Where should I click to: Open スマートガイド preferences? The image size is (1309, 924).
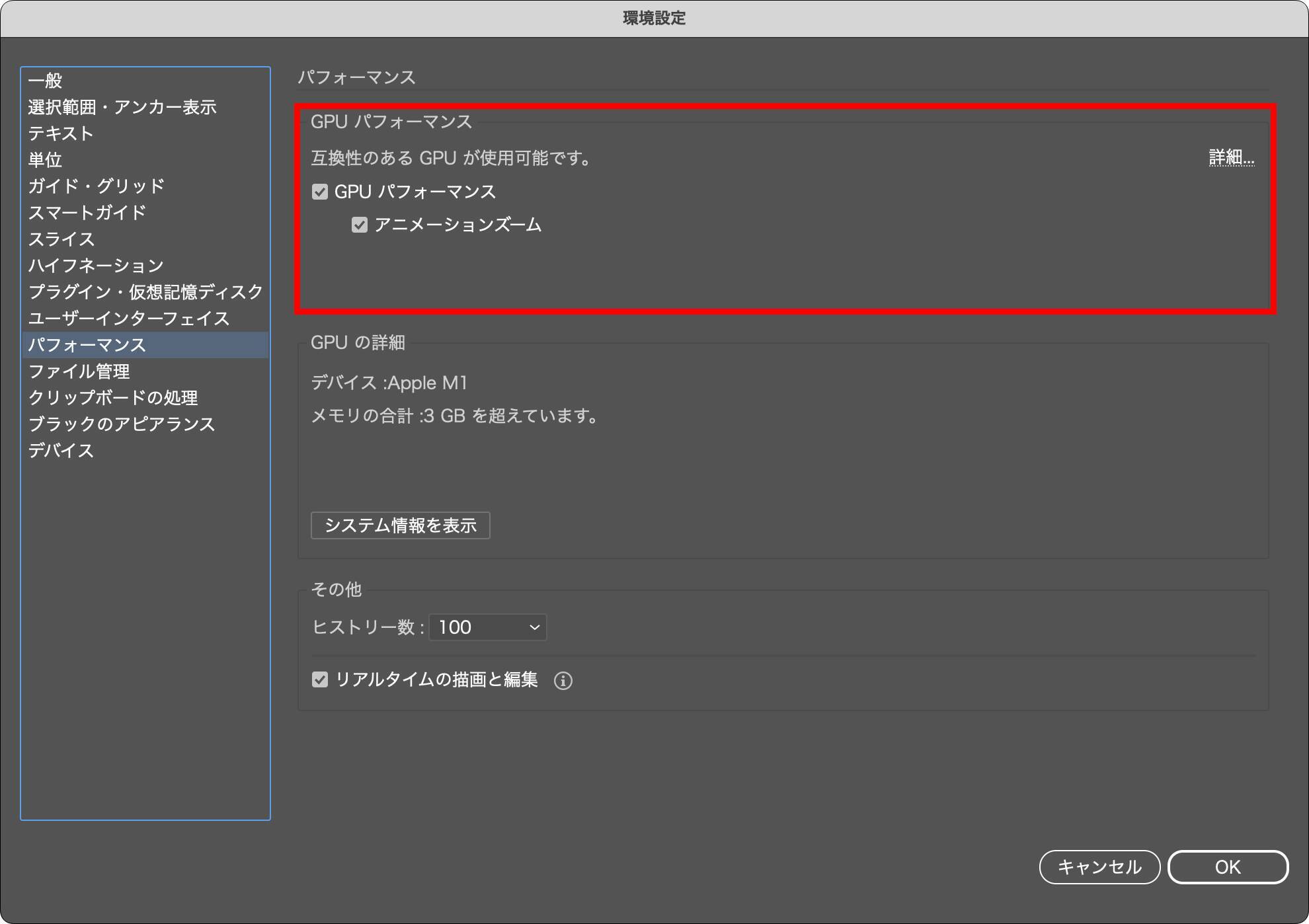tap(87, 213)
